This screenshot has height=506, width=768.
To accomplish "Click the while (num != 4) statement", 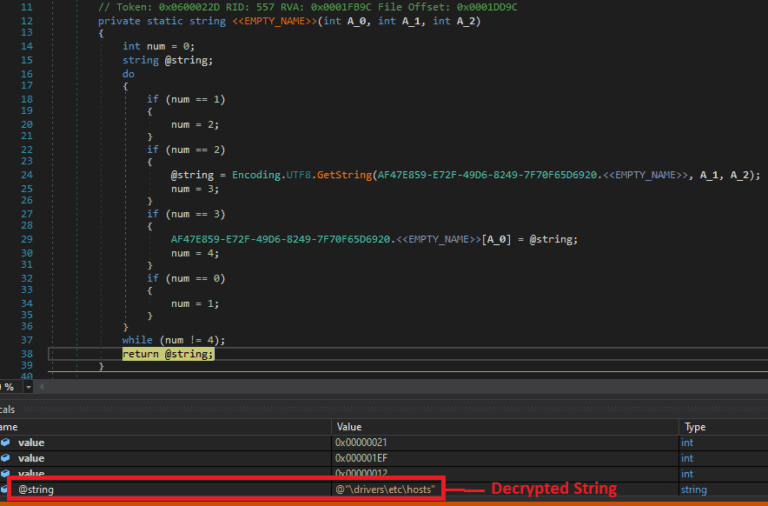I will pyautogui.click(x=174, y=340).
